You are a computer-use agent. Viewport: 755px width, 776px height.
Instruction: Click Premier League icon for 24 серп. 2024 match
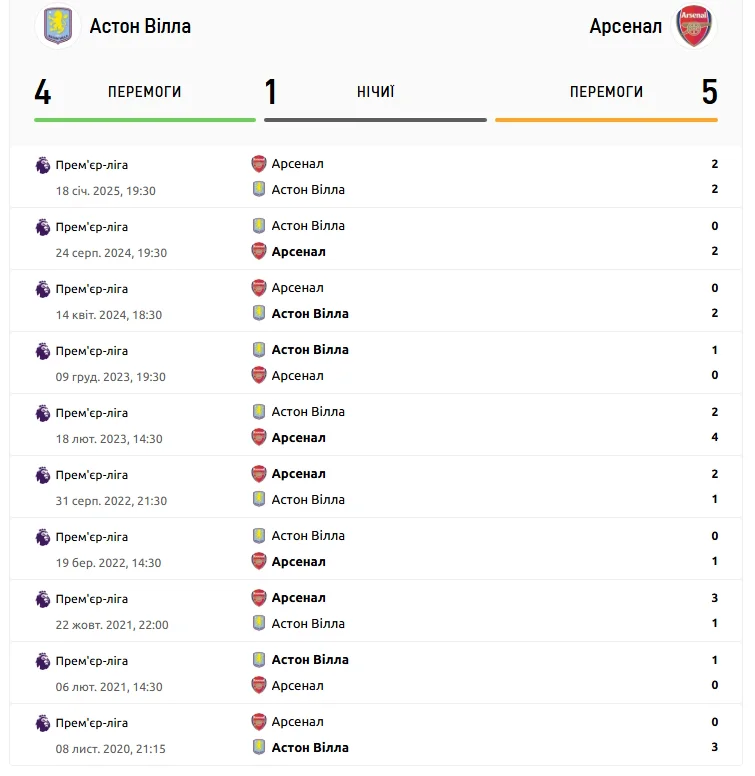click(43, 227)
